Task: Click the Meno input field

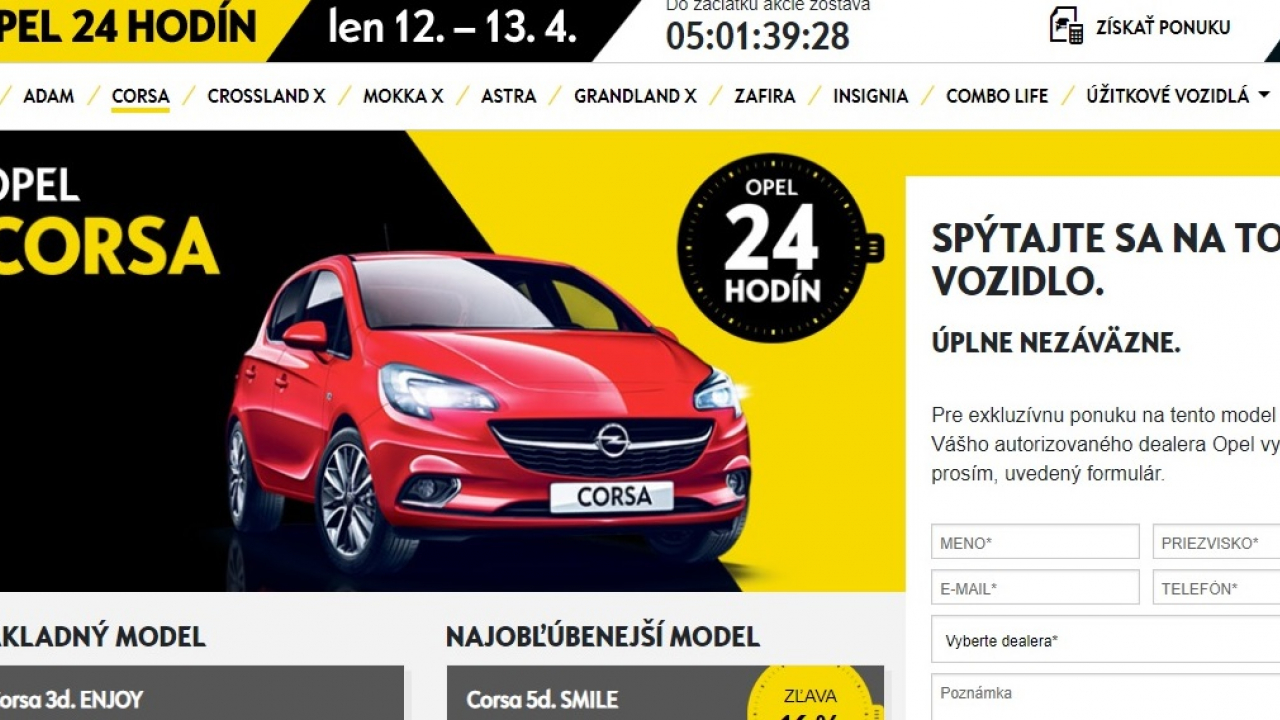Action: click(x=1035, y=542)
